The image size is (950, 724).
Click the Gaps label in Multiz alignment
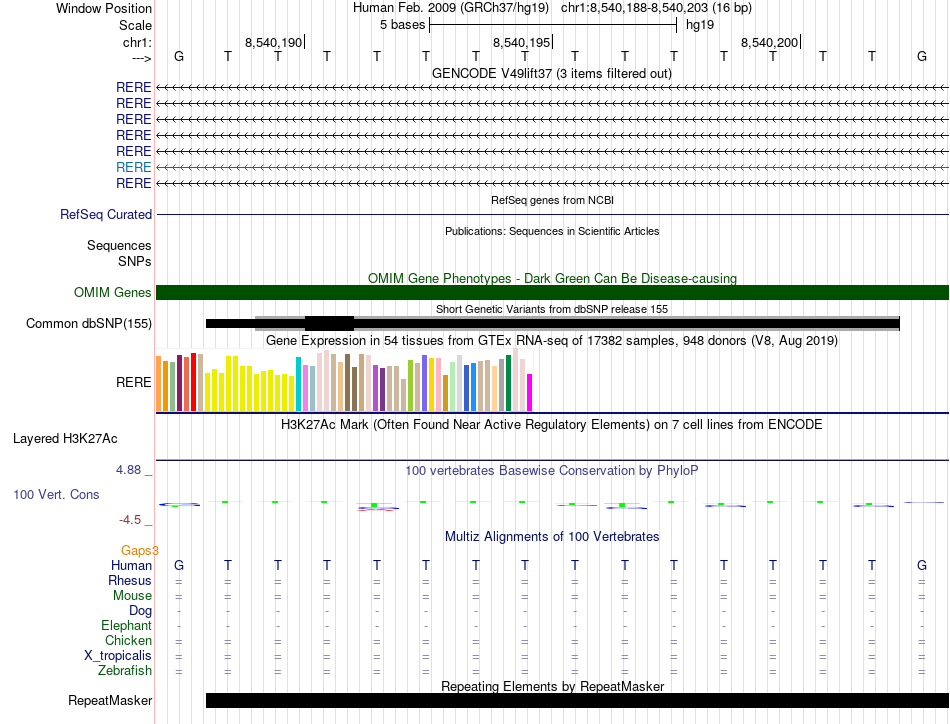(x=136, y=550)
